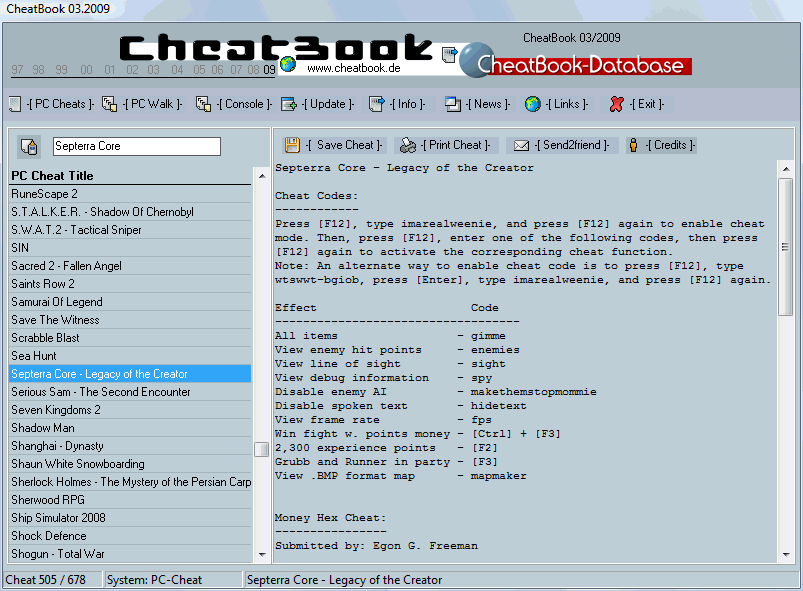Click the down arrow of the cheat list scrollbar
Image resolution: width=803 pixels, height=591 pixels.
coord(262,555)
